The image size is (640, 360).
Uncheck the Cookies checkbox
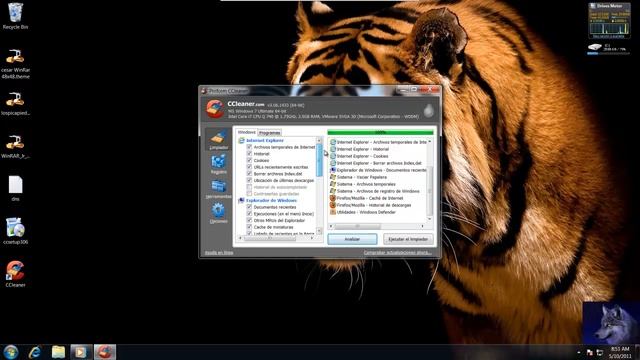pyautogui.click(x=249, y=160)
